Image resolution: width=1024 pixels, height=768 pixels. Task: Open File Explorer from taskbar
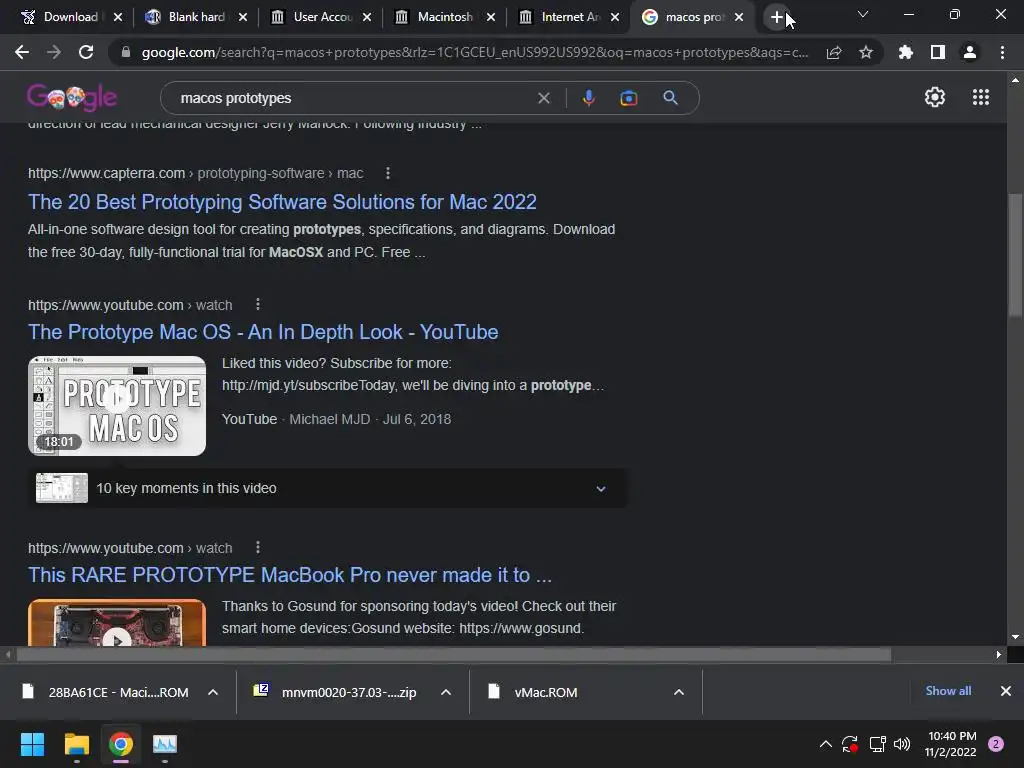pyautogui.click(x=76, y=744)
